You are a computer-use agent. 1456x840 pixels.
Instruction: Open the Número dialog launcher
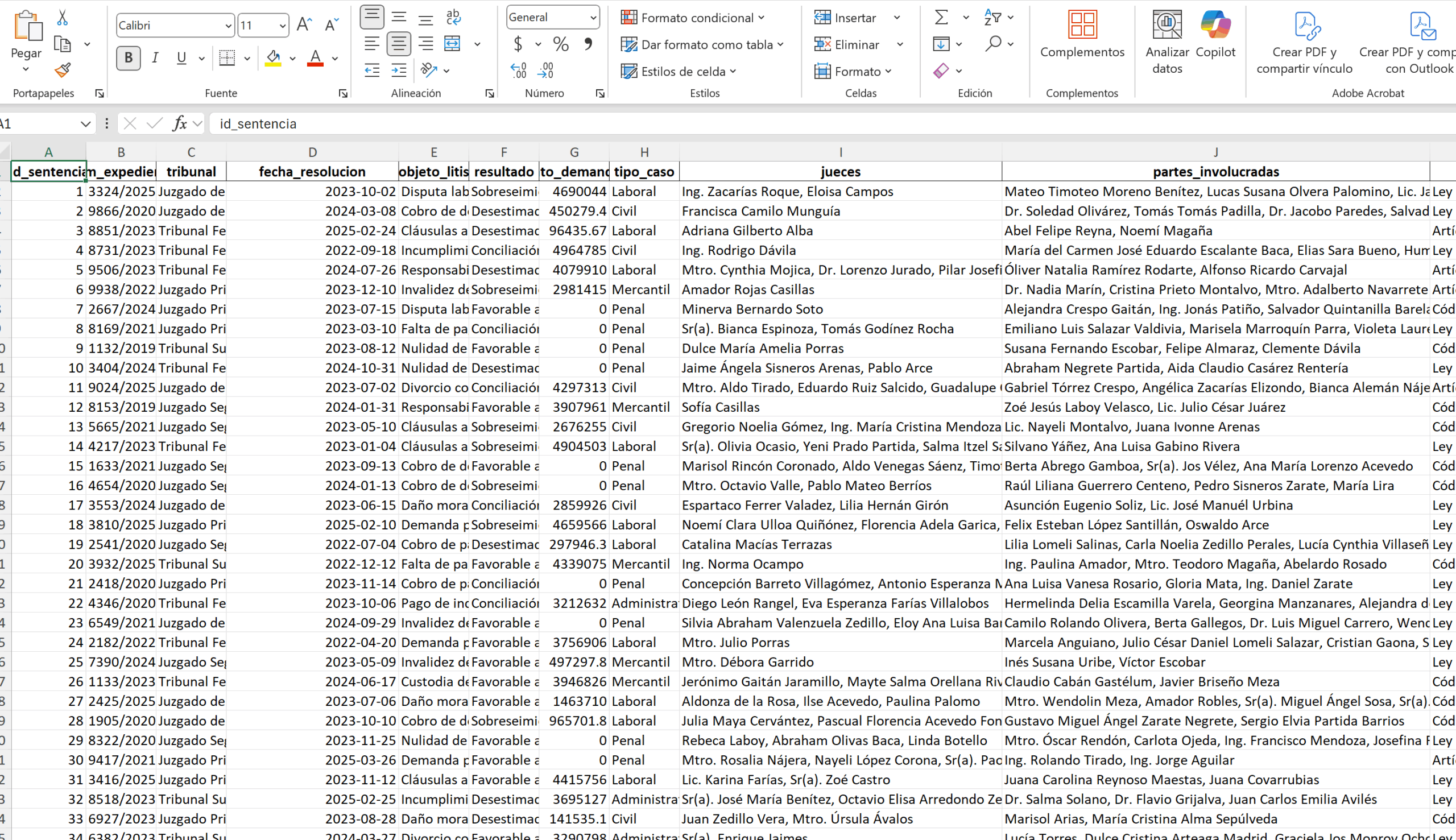[600, 93]
